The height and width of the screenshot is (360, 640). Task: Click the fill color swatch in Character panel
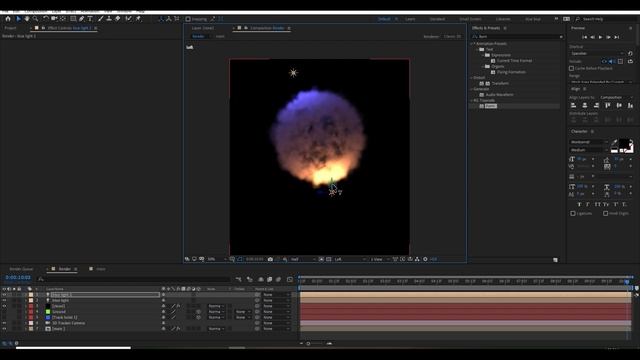624,144
